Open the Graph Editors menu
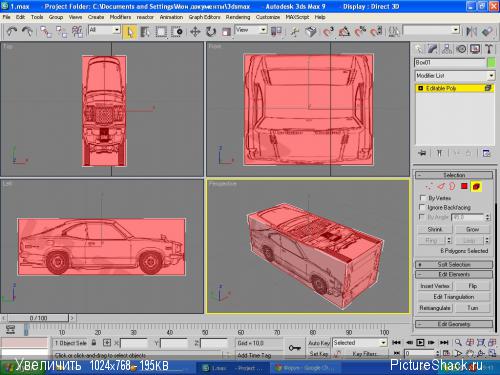The height and width of the screenshot is (375, 500). (204, 17)
